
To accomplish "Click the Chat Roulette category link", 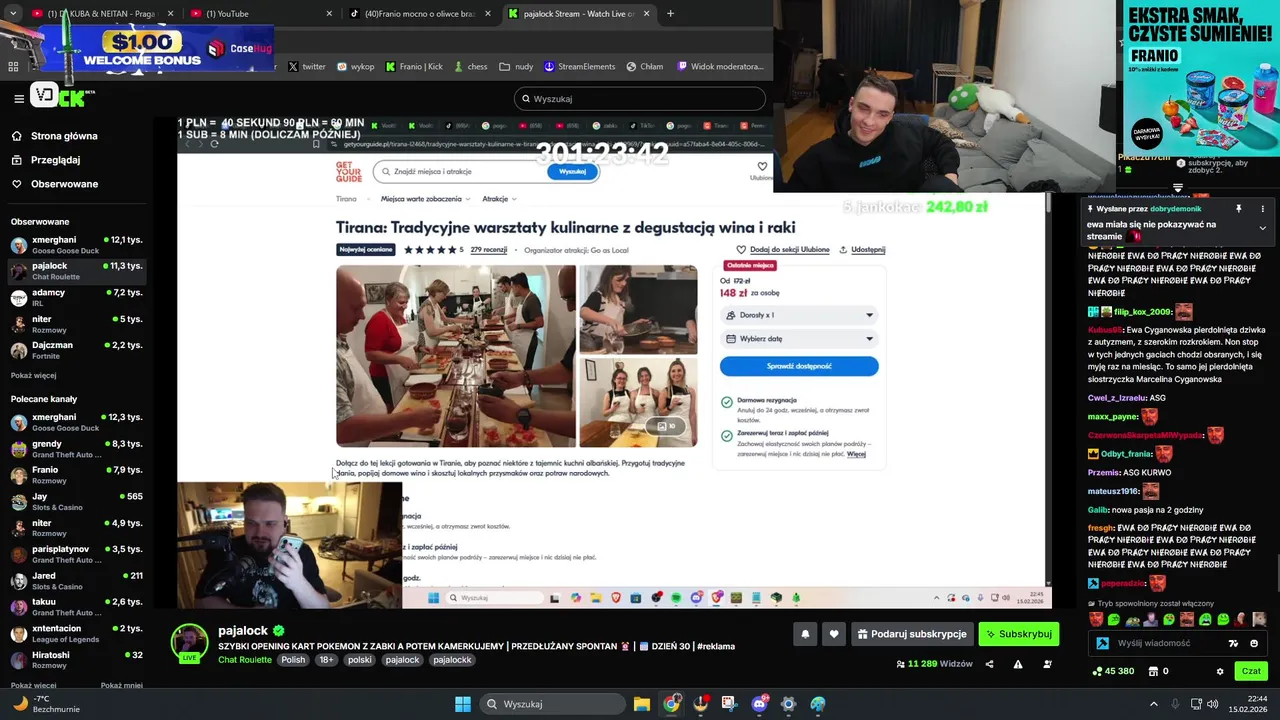I will (x=245, y=660).
